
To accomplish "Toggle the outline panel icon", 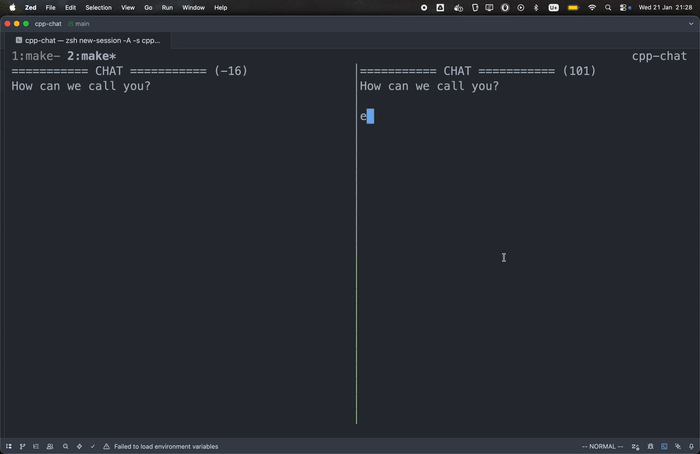I will pos(36,446).
